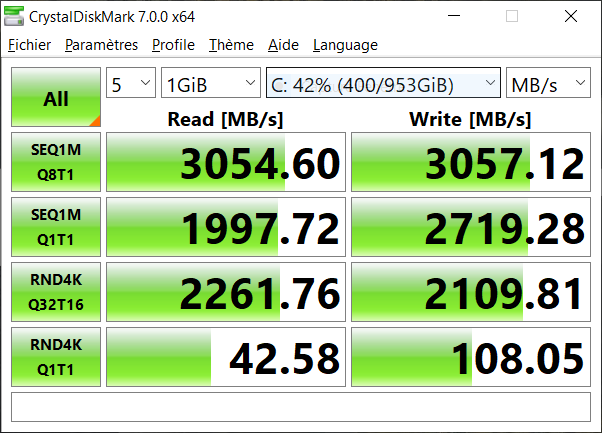Click the CrystalDiskMark app icon in title bar
Screen dimensions: 602x433
[x=14, y=16]
